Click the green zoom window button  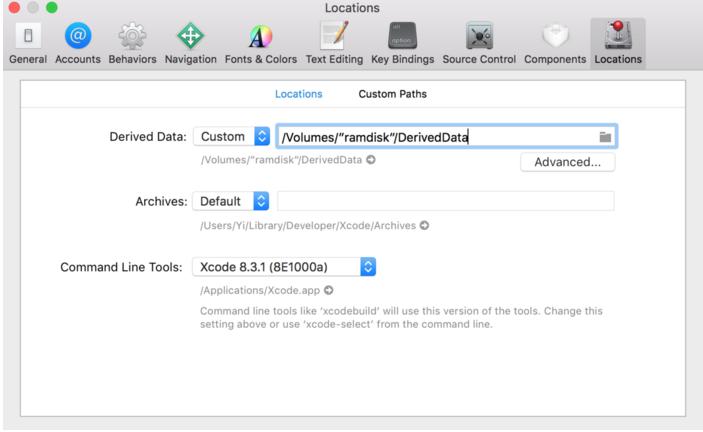coord(52,8)
